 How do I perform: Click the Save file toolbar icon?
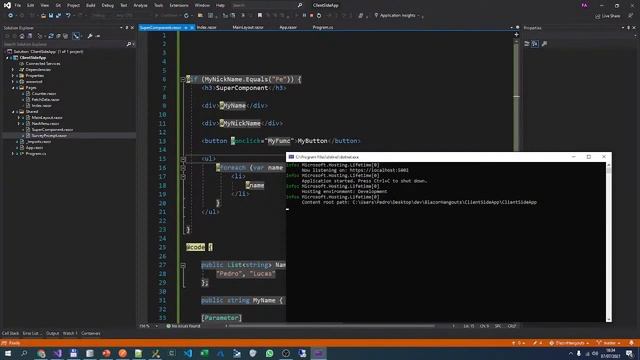(x=51, y=16)
